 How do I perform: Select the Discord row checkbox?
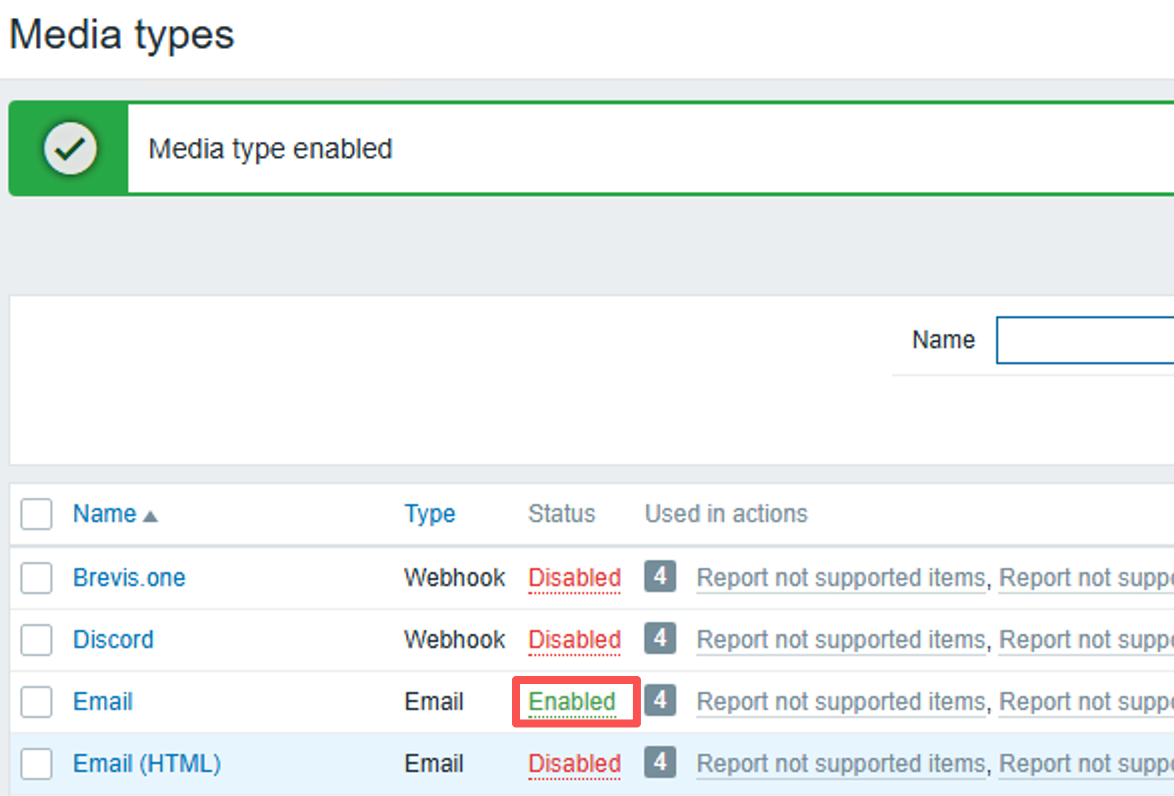37,640
